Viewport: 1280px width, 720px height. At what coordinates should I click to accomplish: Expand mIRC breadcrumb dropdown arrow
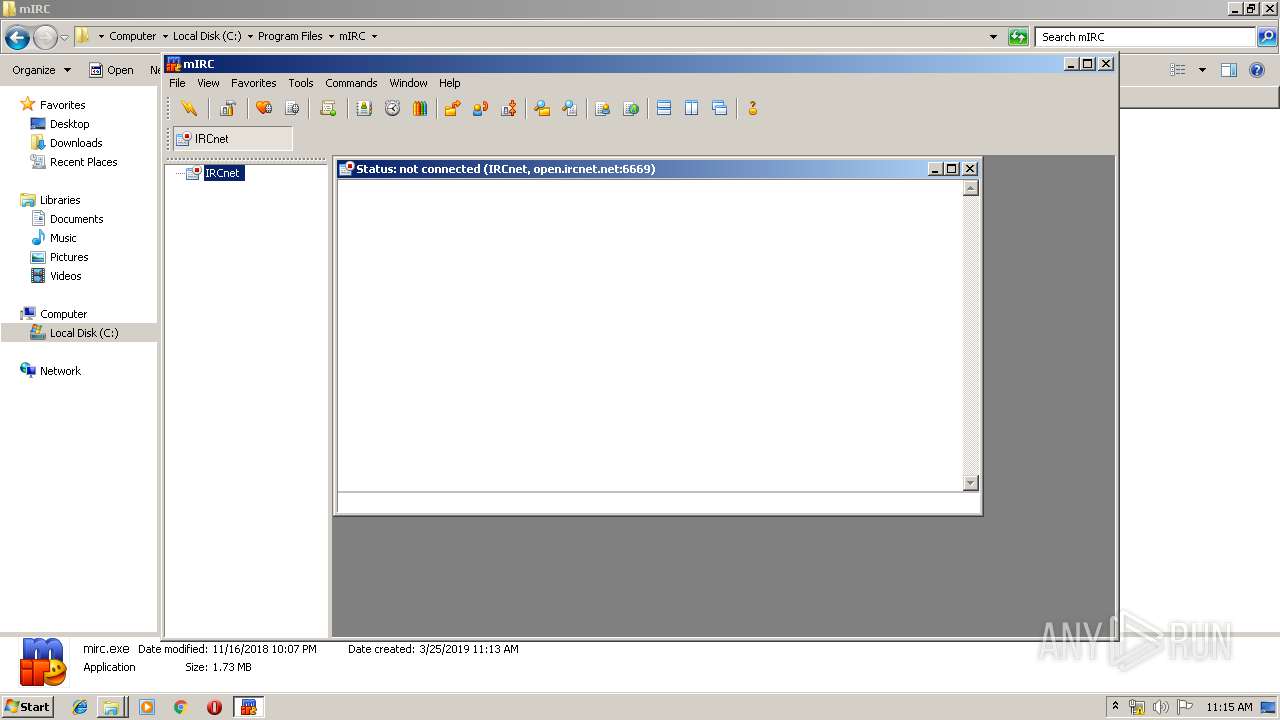point(374,36)
